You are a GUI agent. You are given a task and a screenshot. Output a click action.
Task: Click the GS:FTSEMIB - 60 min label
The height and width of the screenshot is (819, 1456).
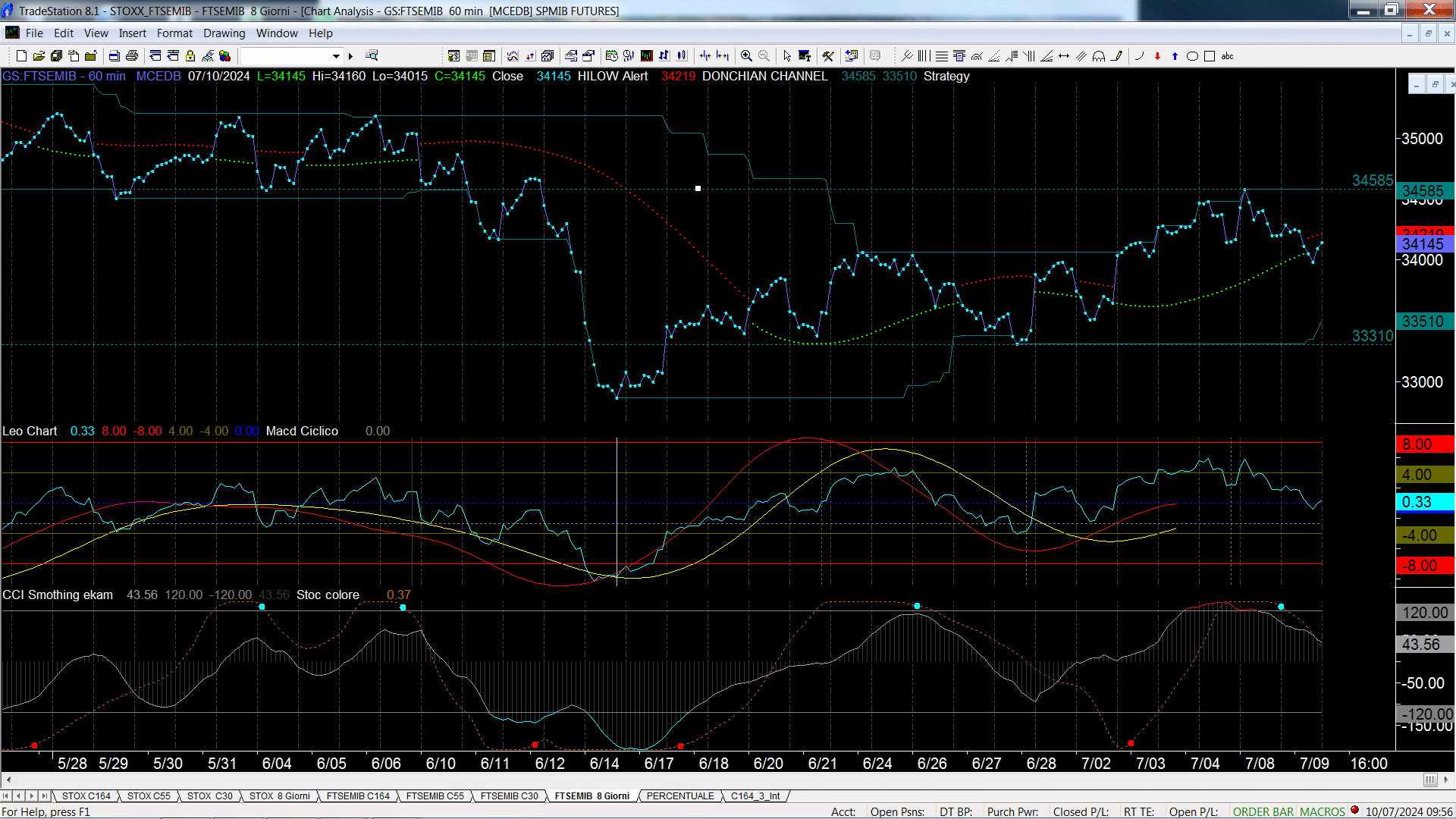click(x=64, y=76)
